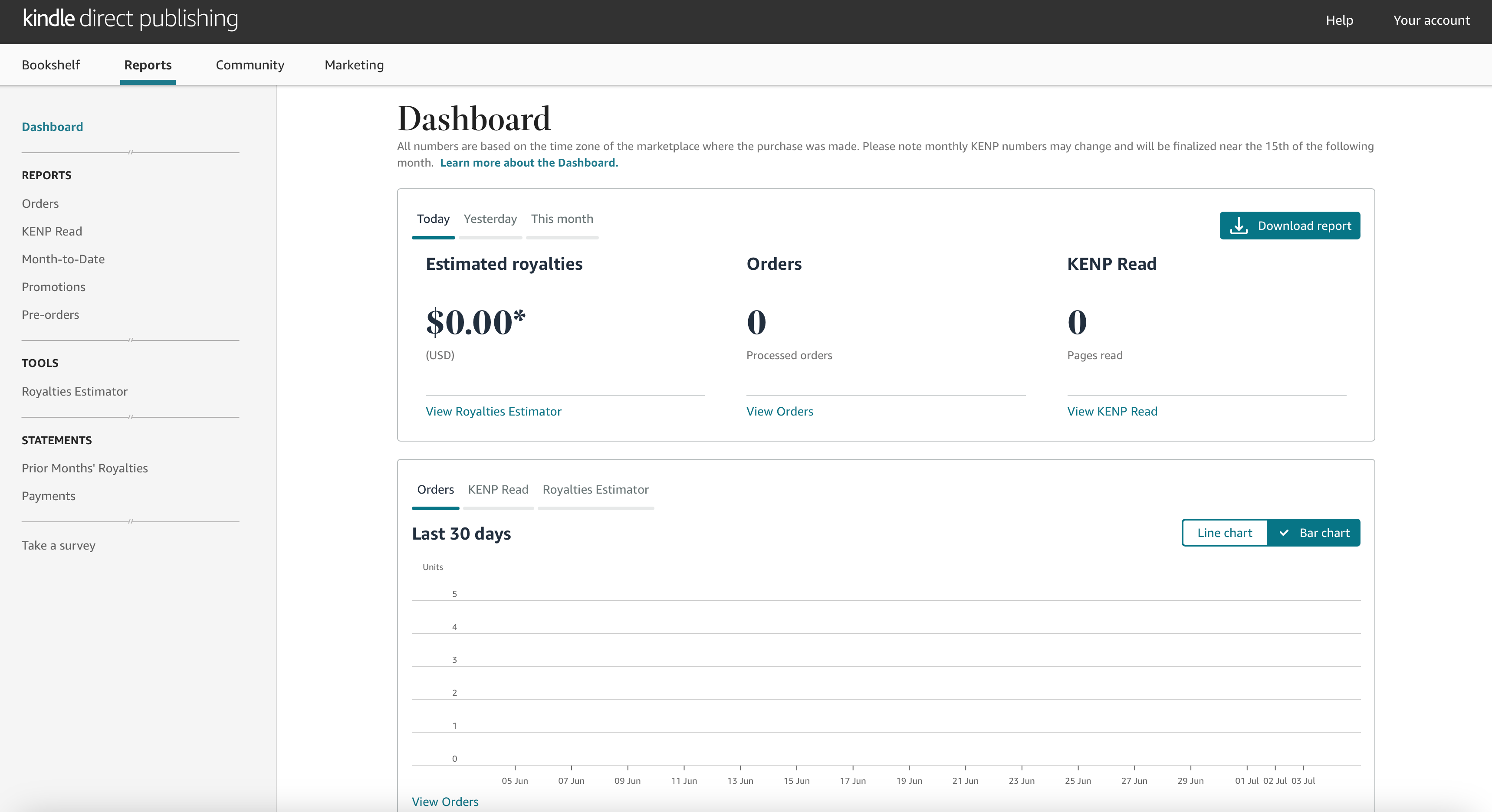Viewport: 1492px width, 812px height.
Task: Open the Community tab
Action: [250, 65]
